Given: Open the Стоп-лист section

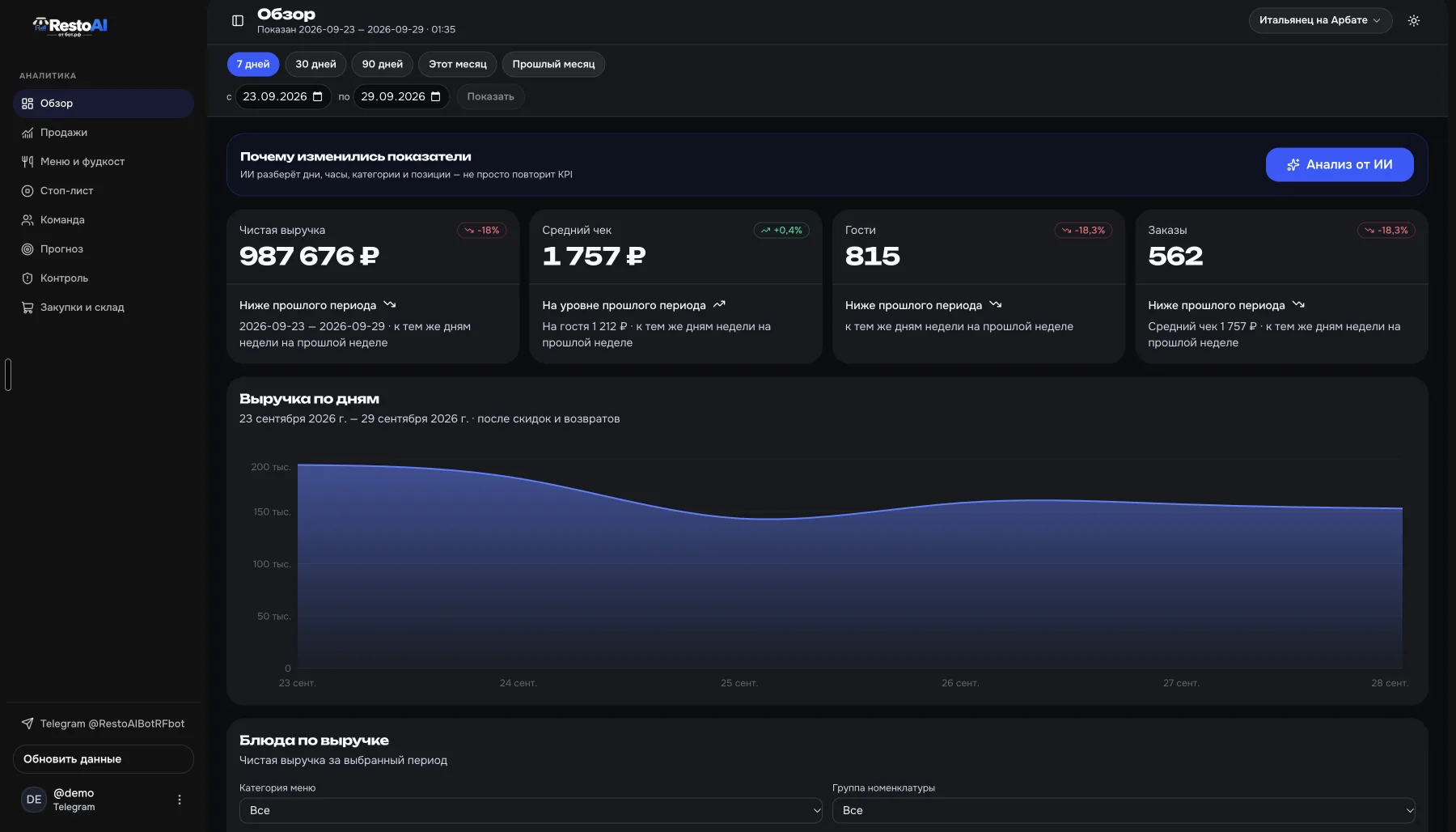Looking at the screenshot, I should point(104,191).
